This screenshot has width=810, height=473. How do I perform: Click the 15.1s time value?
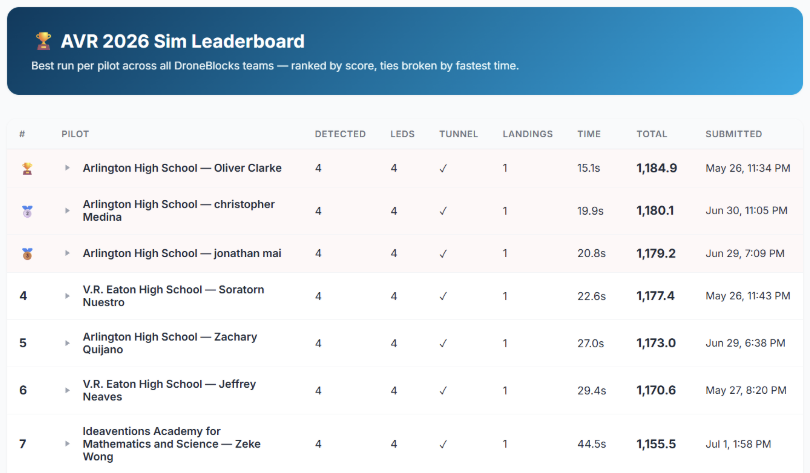[589, 168]
